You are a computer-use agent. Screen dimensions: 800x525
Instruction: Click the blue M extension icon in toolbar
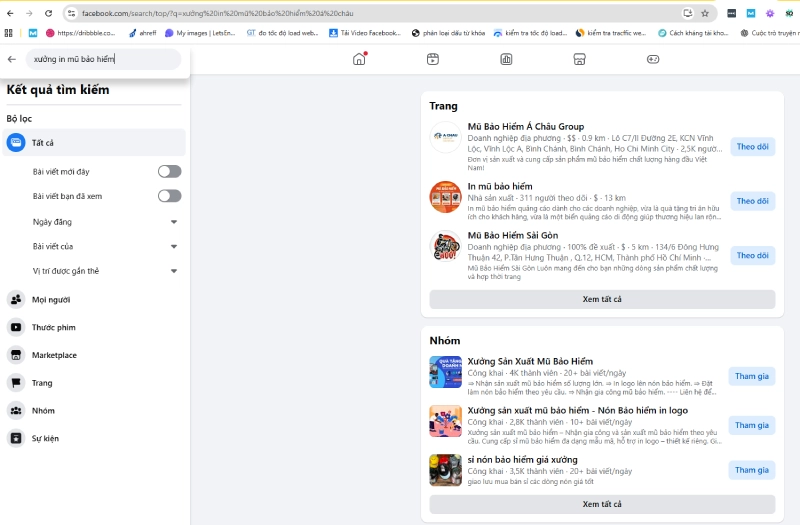tap(751, 13)
